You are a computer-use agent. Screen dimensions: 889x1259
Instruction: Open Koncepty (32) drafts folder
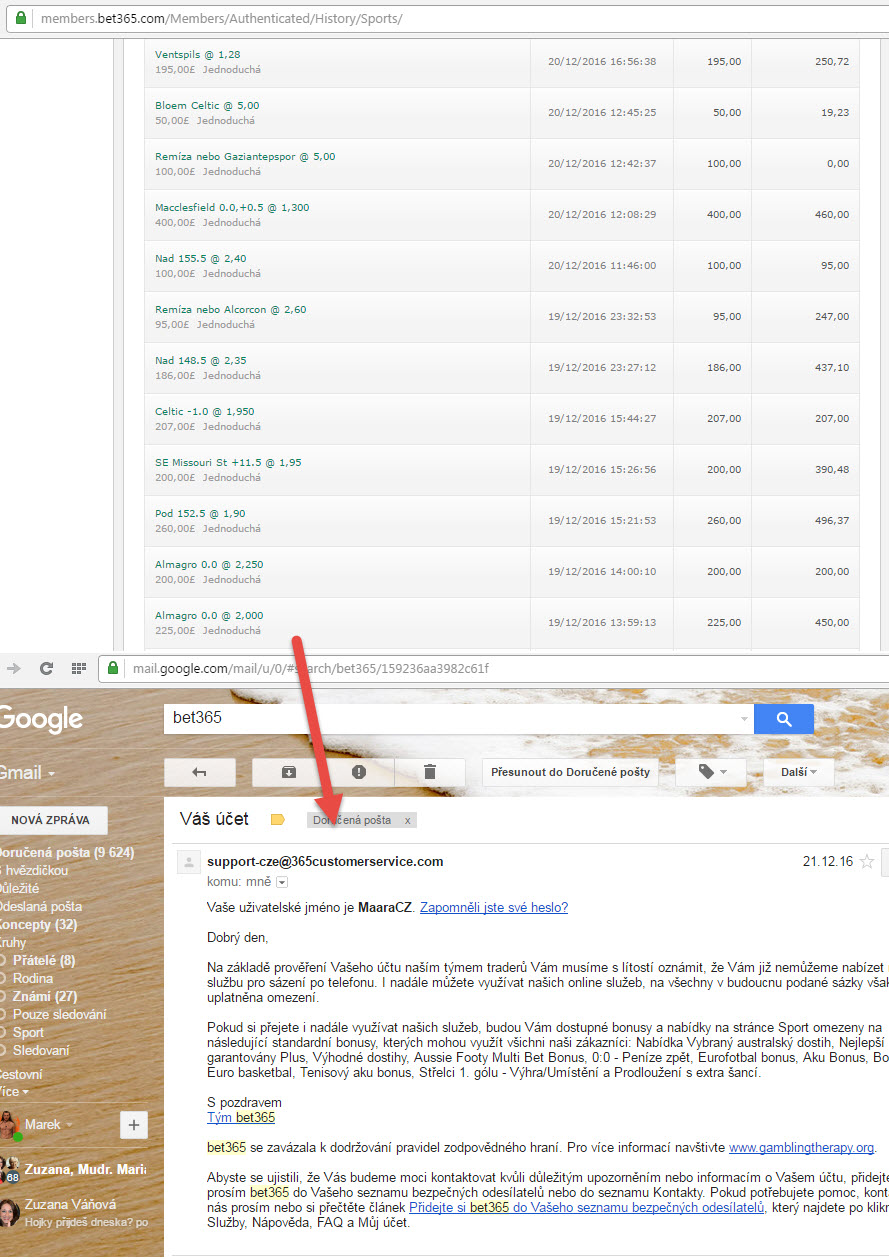pos(39,925)
